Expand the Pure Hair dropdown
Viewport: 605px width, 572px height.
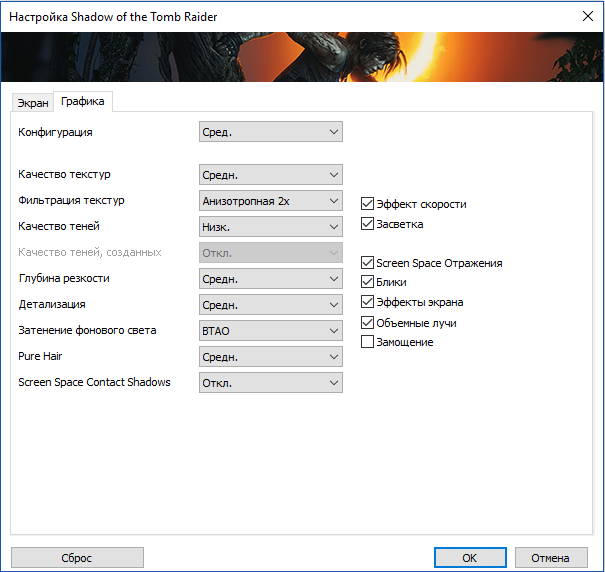[x=271, y=357]
